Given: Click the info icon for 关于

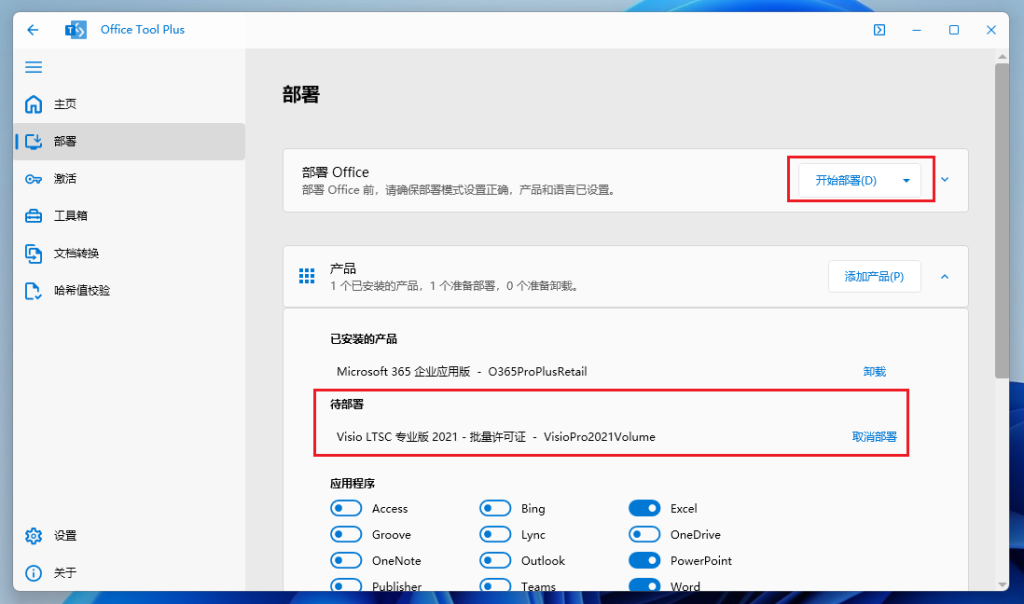Looking at the screenshot, I should pos(33,573).
